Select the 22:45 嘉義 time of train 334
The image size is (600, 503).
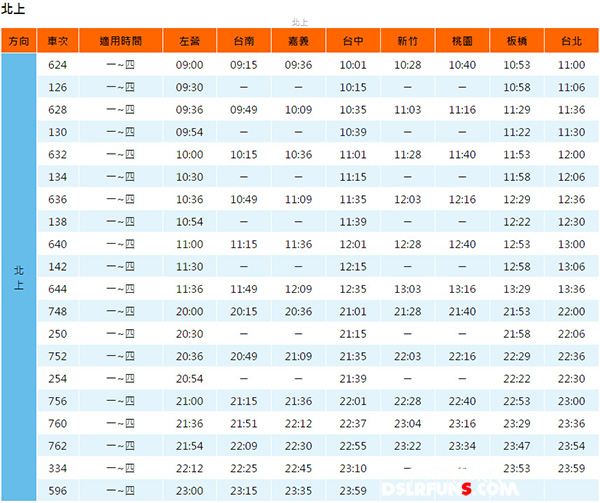click(x=298, y=468)
